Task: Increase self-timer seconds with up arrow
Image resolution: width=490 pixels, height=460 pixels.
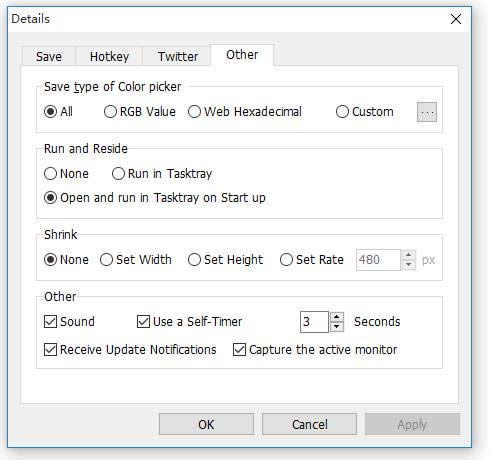Action: [x=337, y=317]
